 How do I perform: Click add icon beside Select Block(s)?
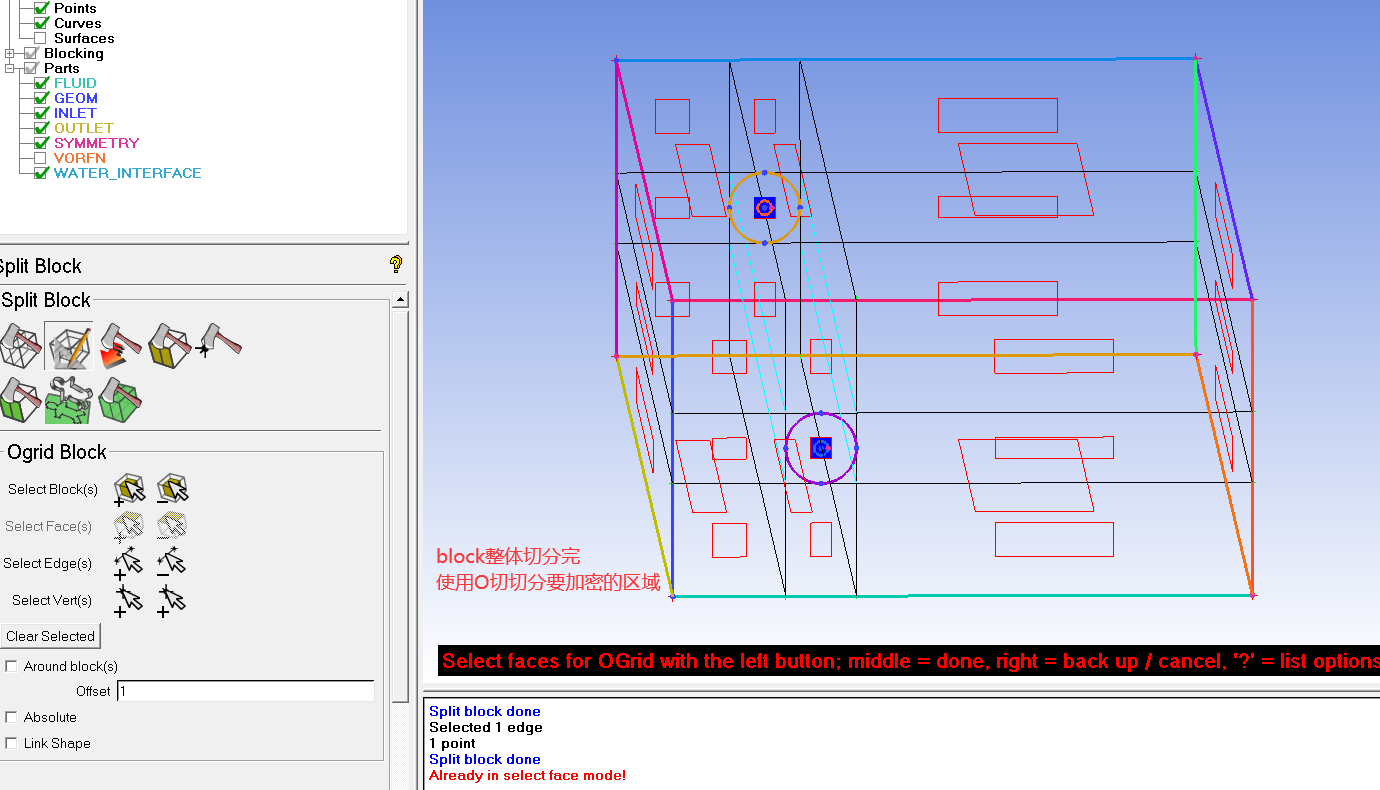point(129,490)
